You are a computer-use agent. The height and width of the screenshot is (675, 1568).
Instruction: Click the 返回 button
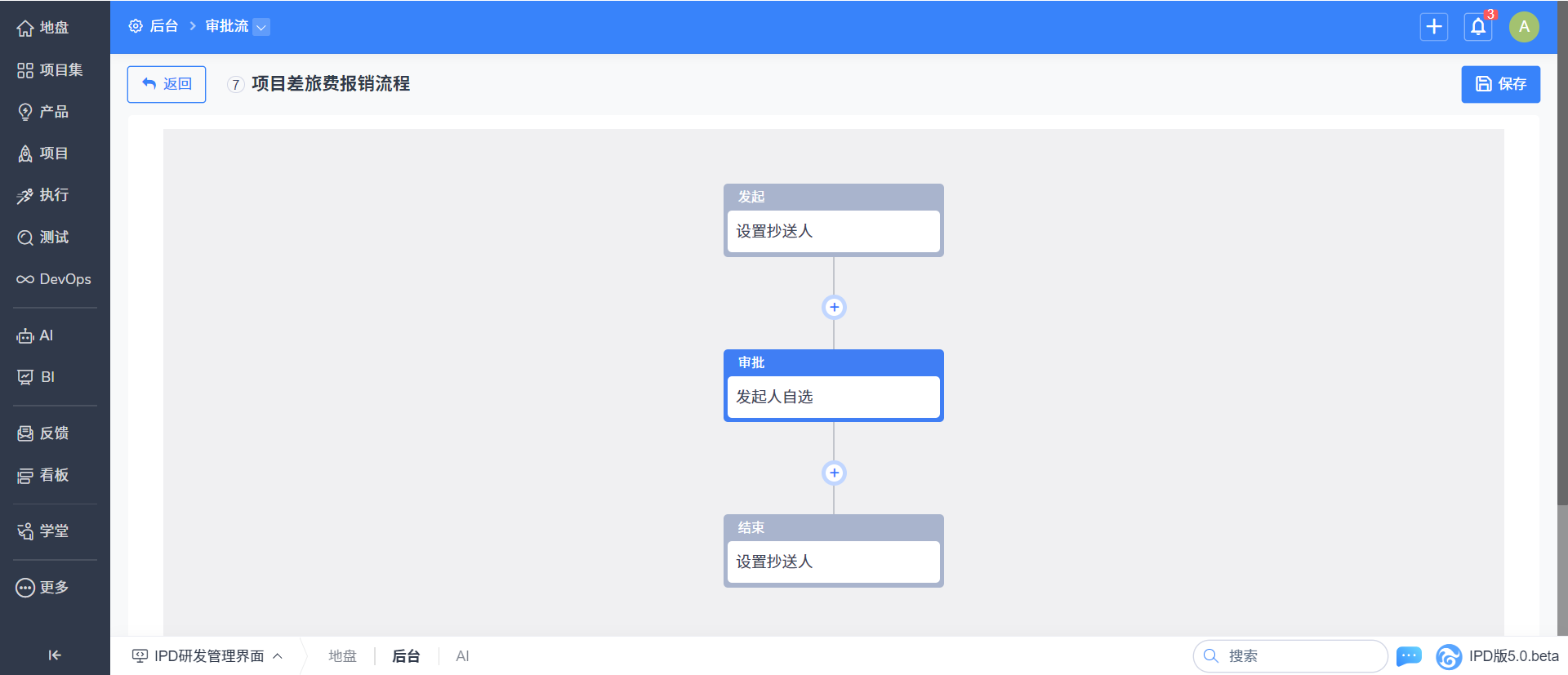[x=167, y=84]
